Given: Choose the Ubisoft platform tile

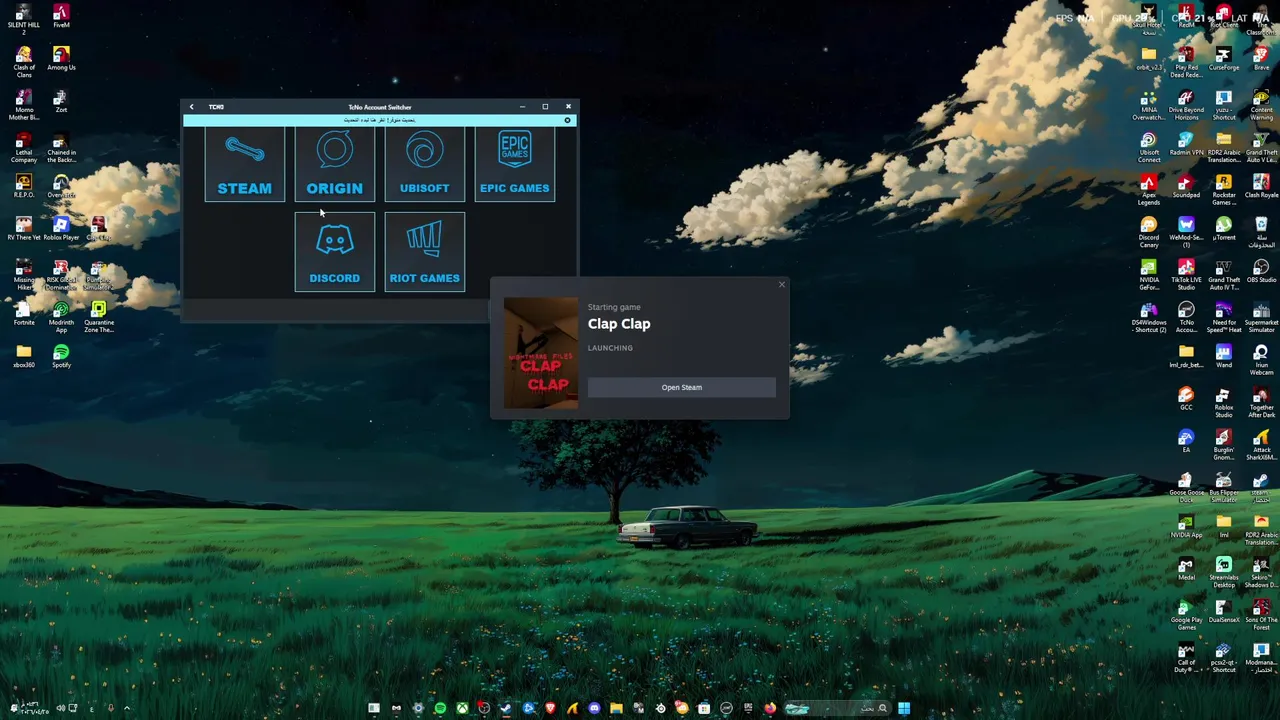Looking at the screenshot, I should click(424, 165).
